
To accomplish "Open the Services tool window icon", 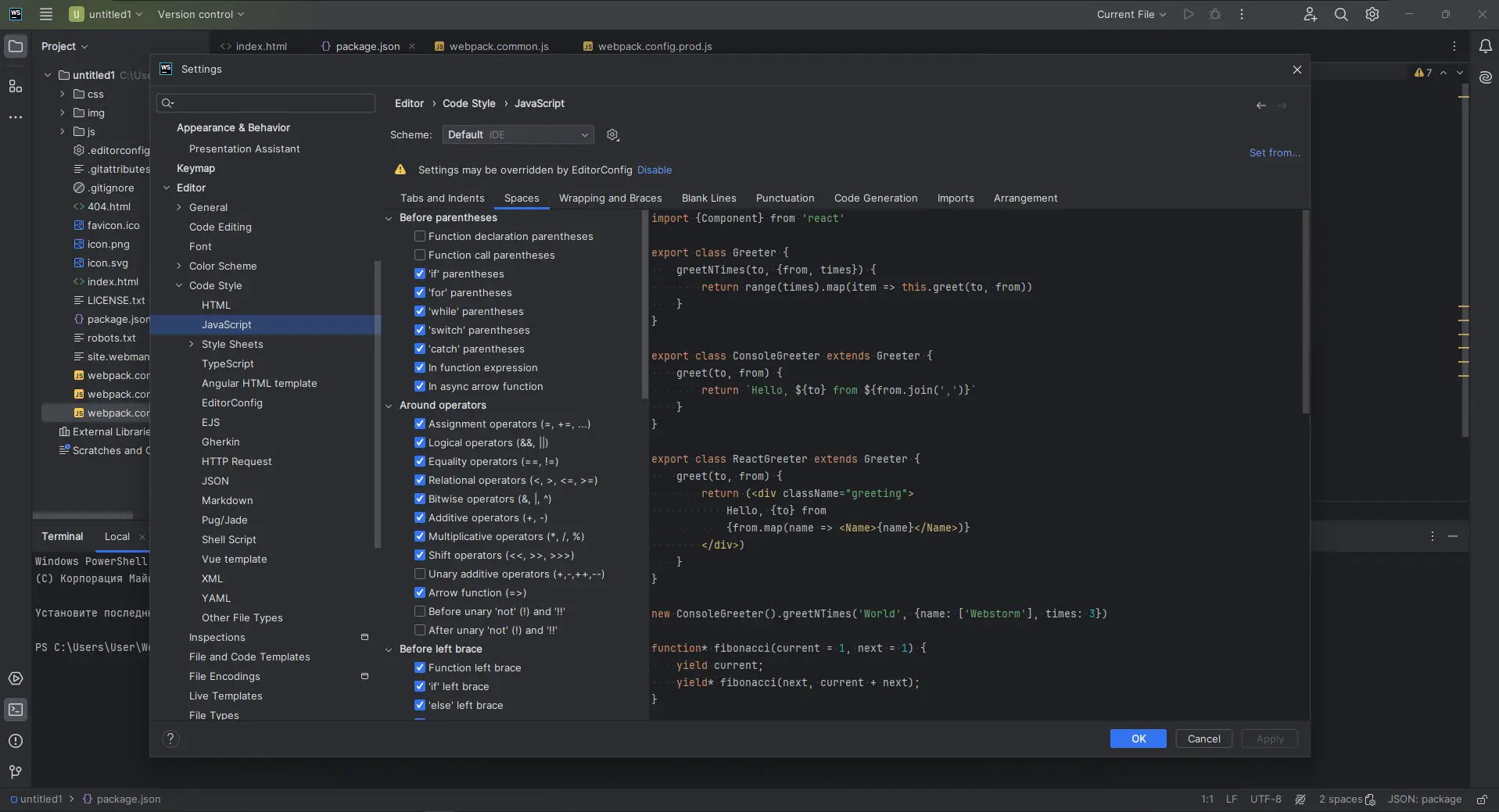I will (16, 678).
